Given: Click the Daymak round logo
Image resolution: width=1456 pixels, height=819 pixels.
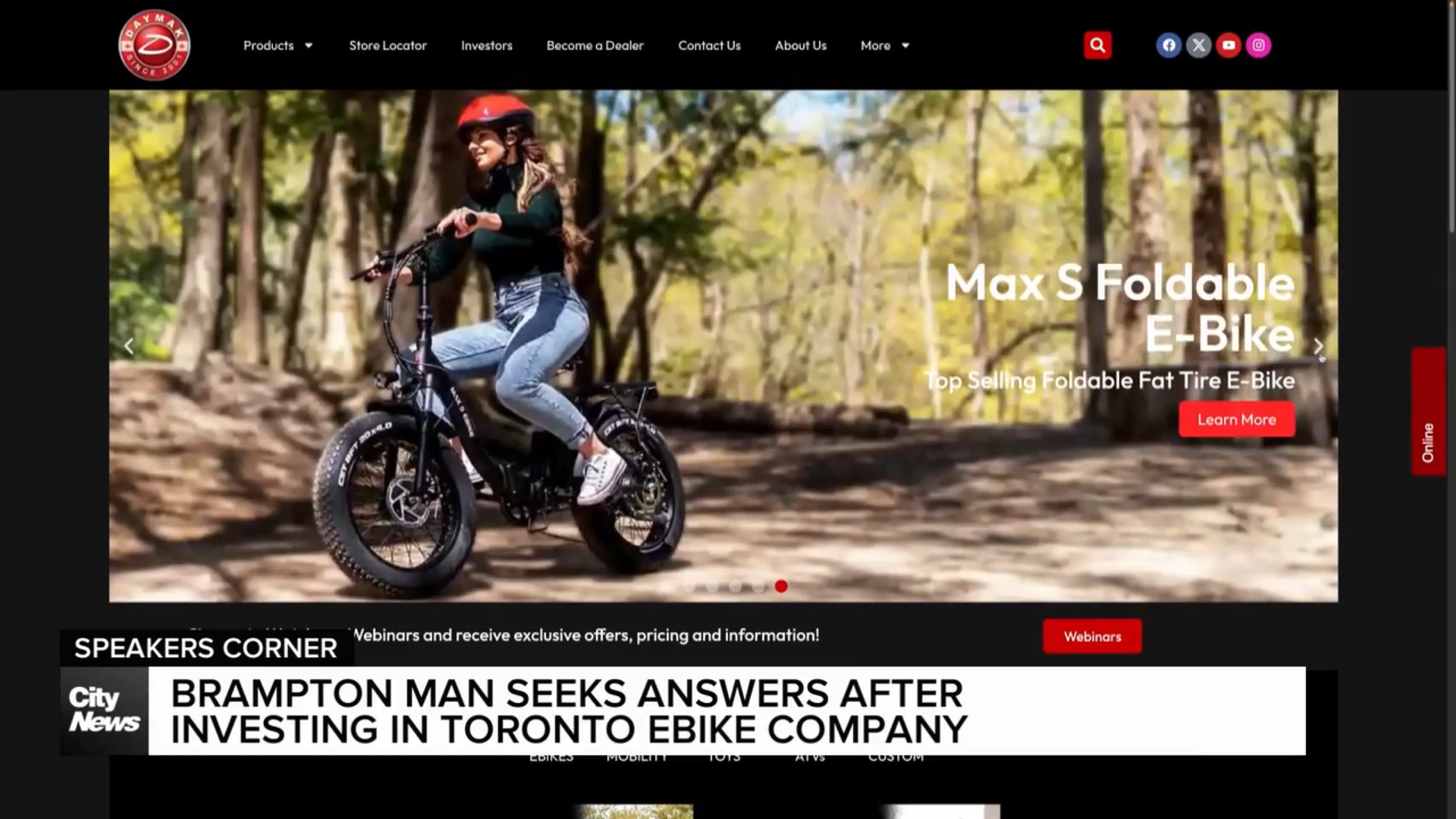Looking at the screenshot, I should 154,45.
